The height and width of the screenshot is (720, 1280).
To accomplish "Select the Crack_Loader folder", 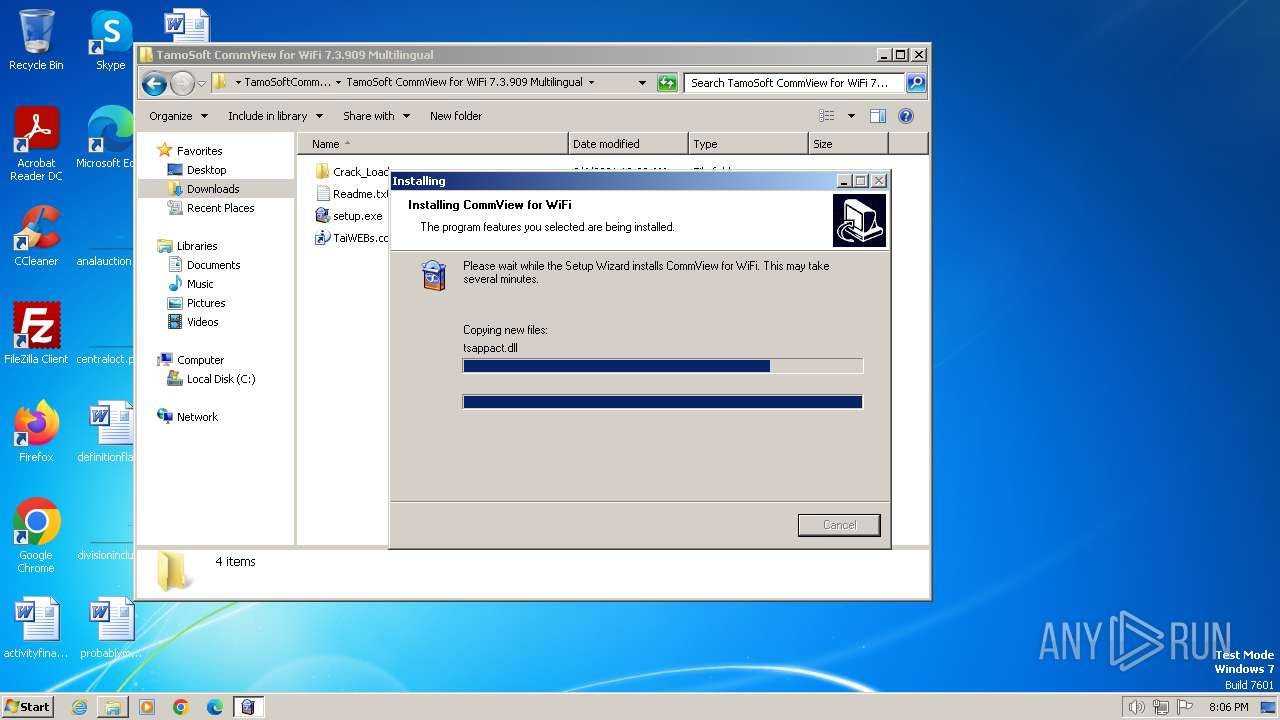I will [351, 172].
